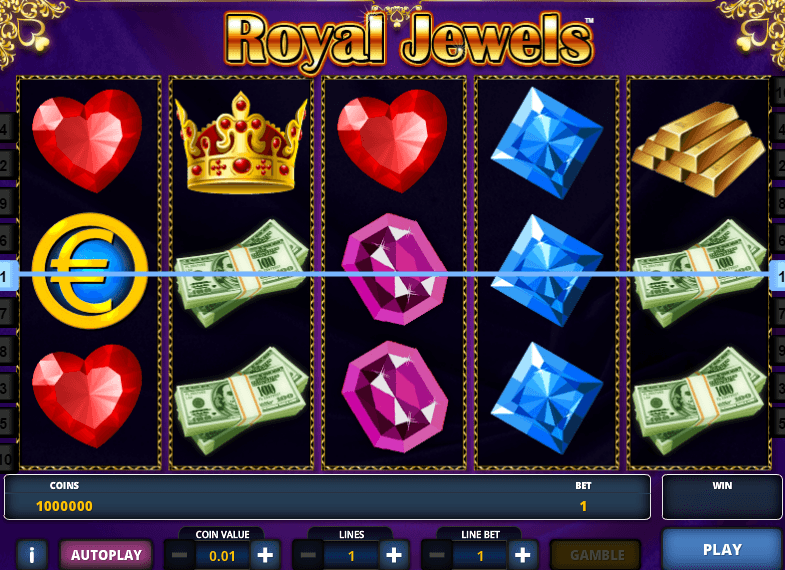Click the middle pink gem on reel three
The height and width of the screenshot is (570, 785).
[x=395, y=269]
